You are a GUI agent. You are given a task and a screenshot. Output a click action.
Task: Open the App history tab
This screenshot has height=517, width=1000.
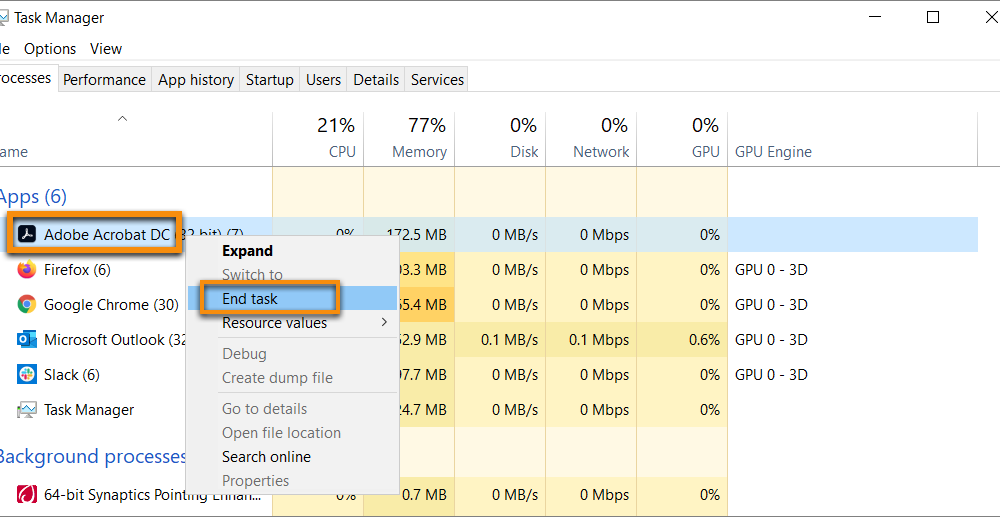196,80
